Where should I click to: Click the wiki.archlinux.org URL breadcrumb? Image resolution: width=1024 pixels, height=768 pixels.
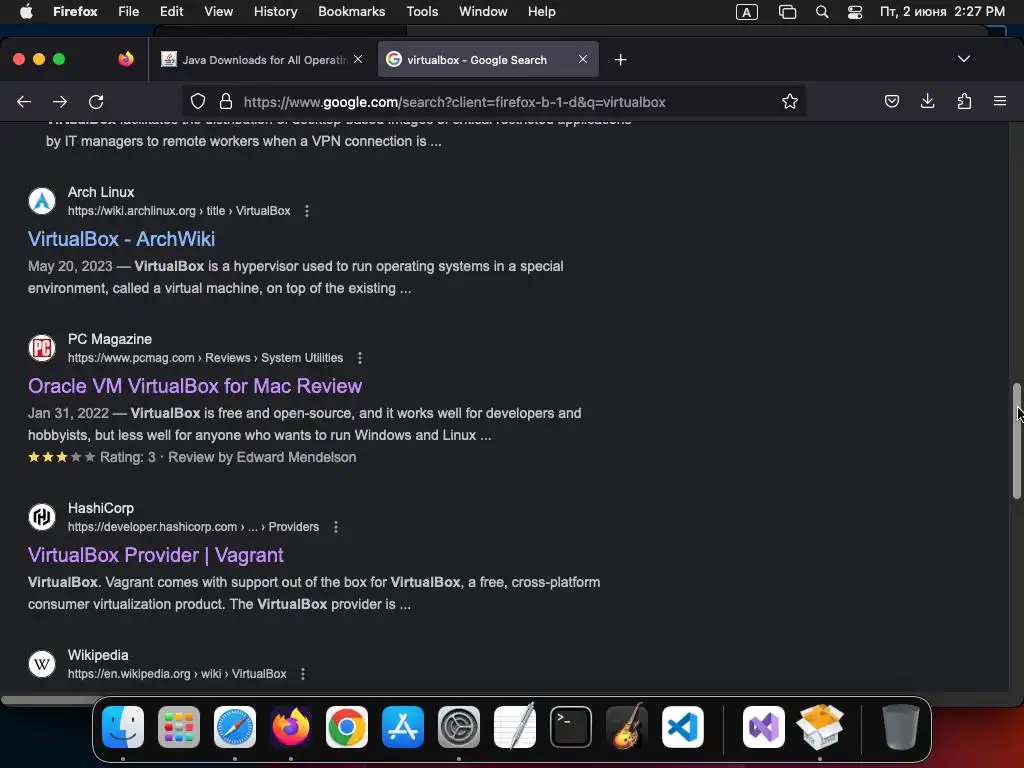[x=179, y=211]
